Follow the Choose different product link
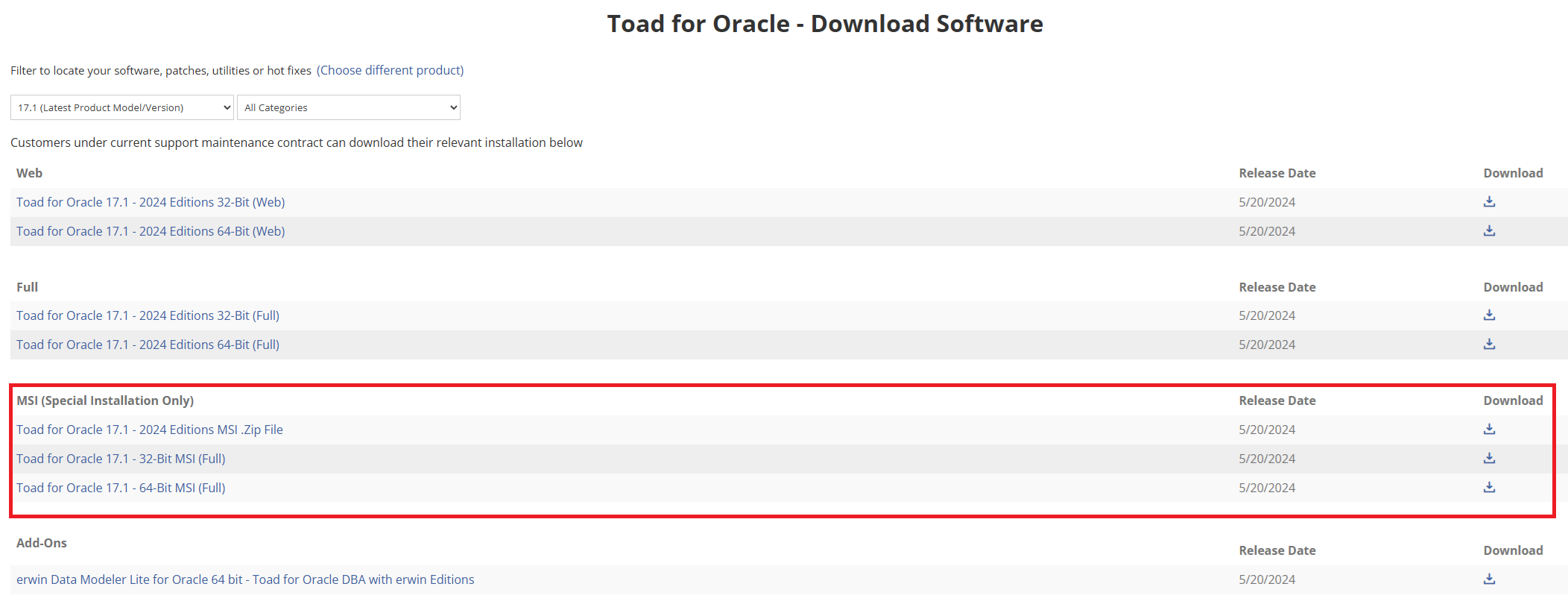The height and width of the screenshot is (616, 1568). point(390,70)
